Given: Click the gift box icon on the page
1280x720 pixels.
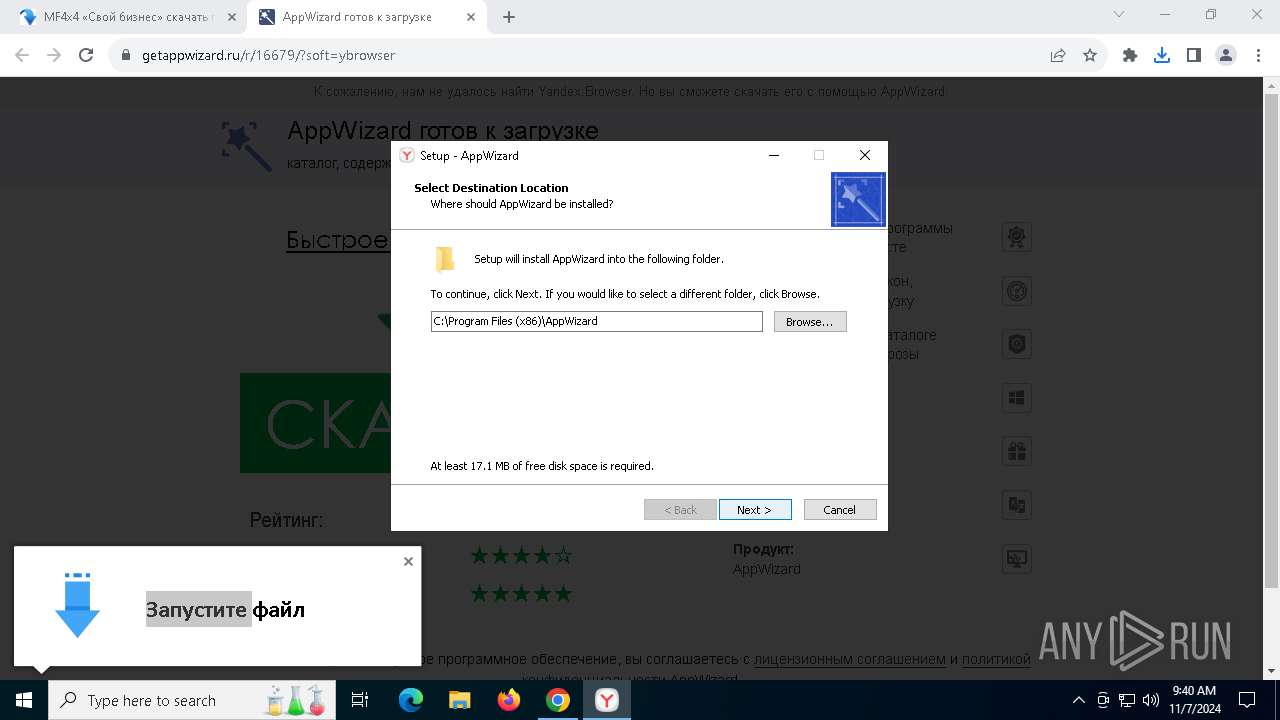Looking at the screenshot, I should 1017,451.
